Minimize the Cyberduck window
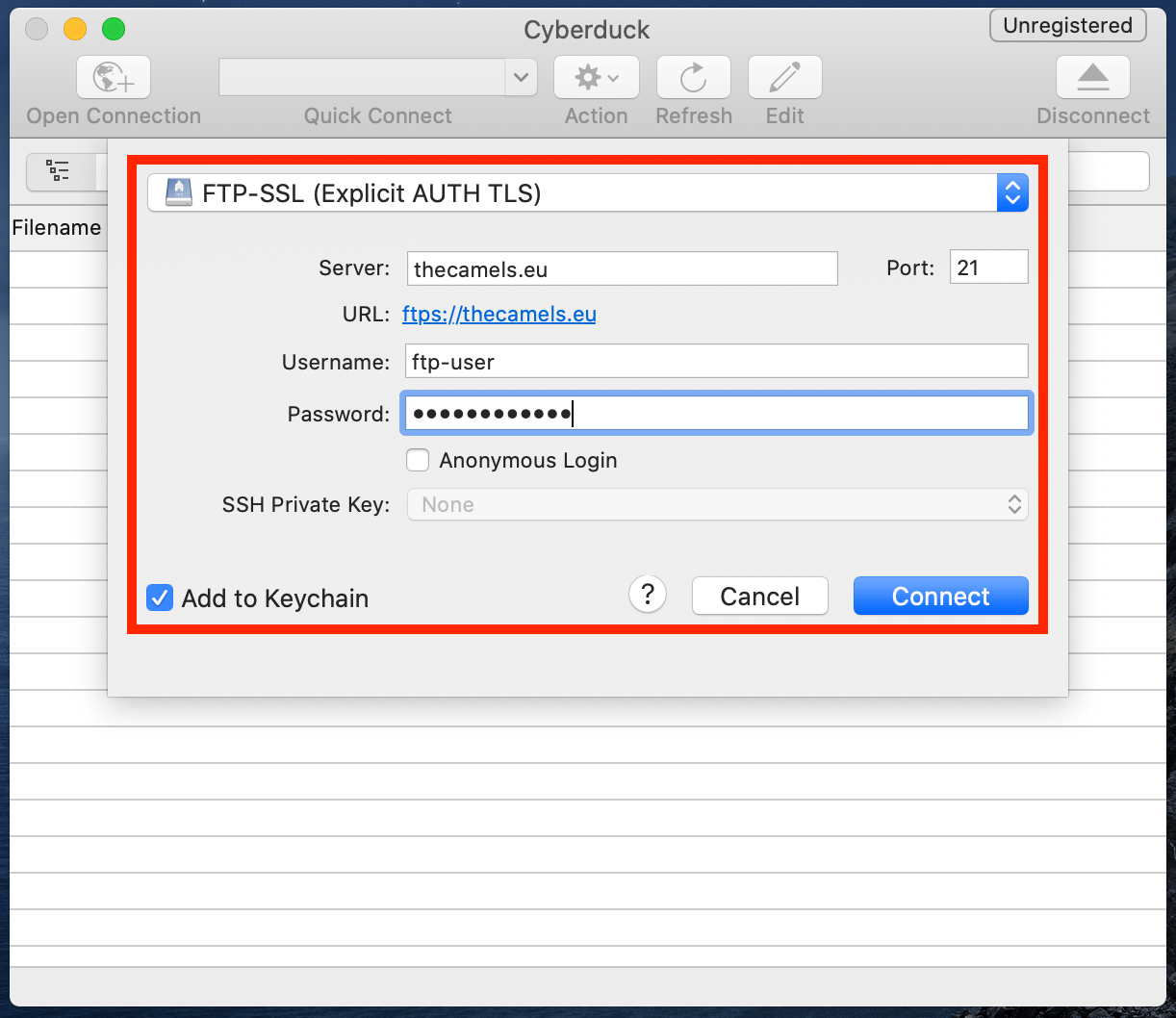The image size is (1176, 1018). click(x=75, y=29)
